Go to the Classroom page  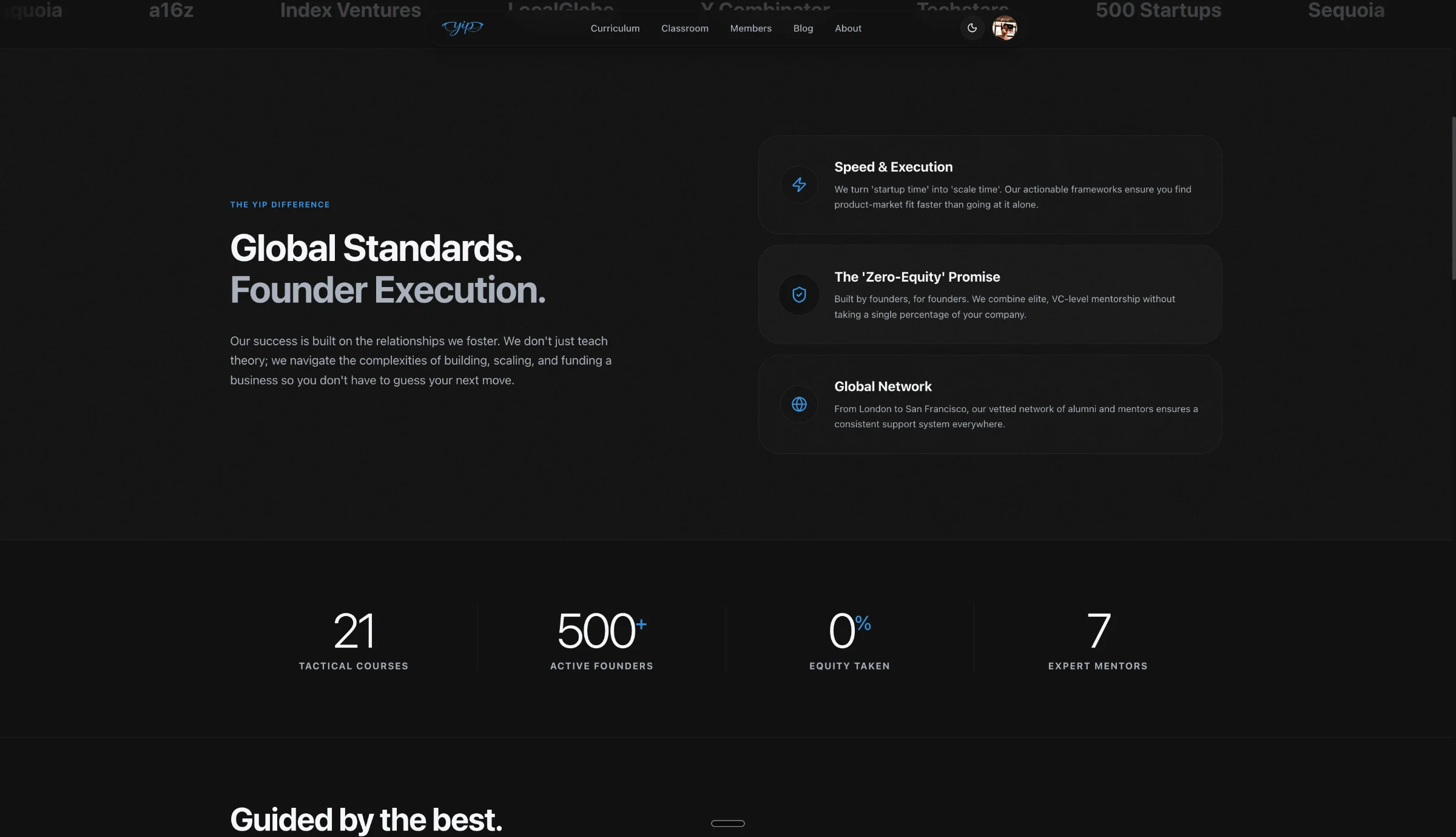[x=685, y=28]
